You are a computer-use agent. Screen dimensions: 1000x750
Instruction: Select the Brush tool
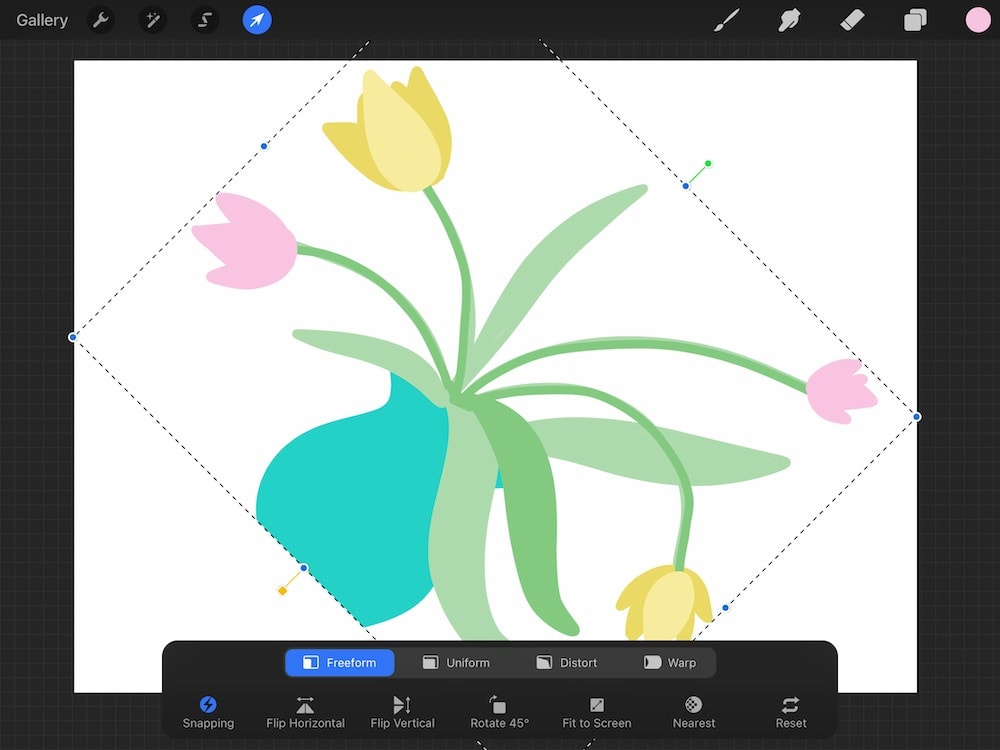727,20
